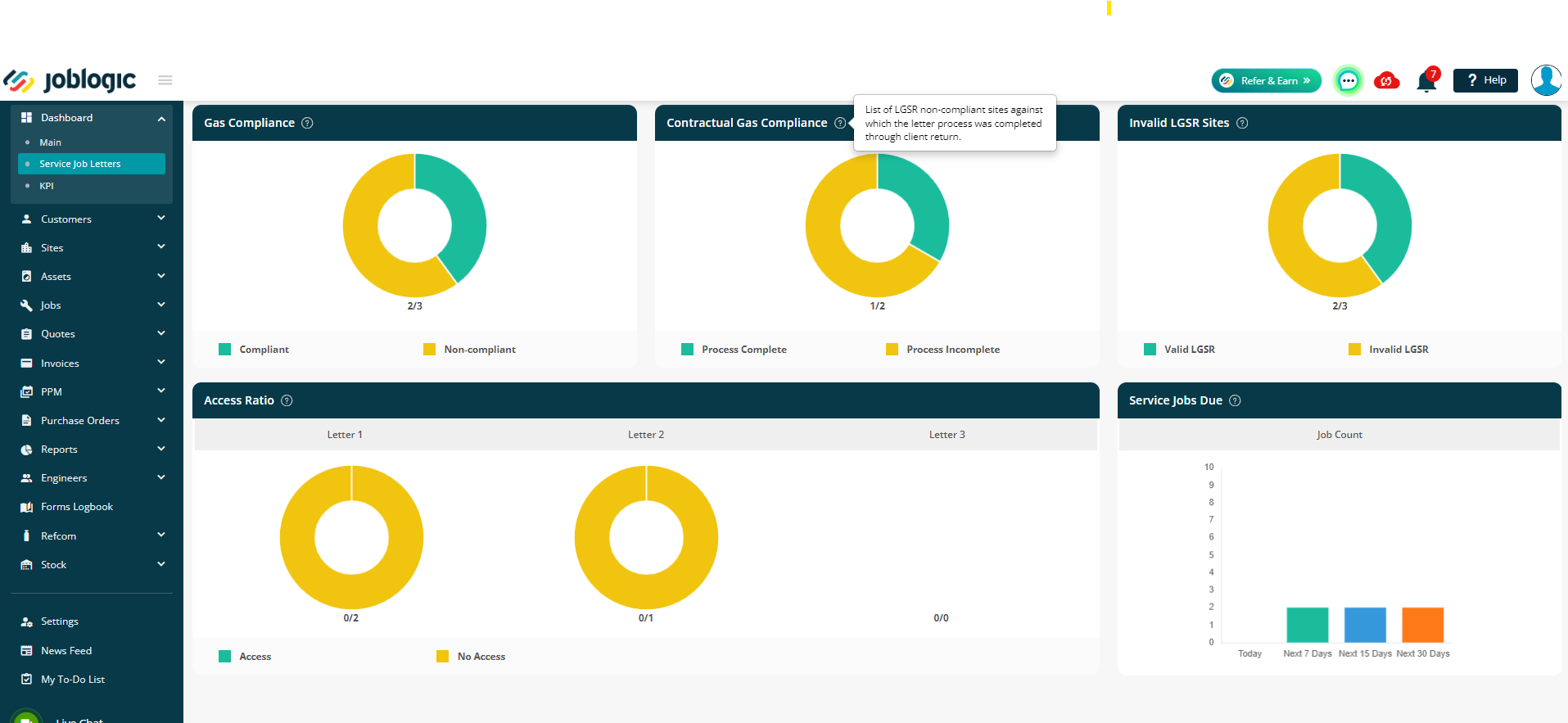Click the Contractual Gas Compliance help icon
Image resolution: width=1568 pixels, height=723 pixels.
840,123
